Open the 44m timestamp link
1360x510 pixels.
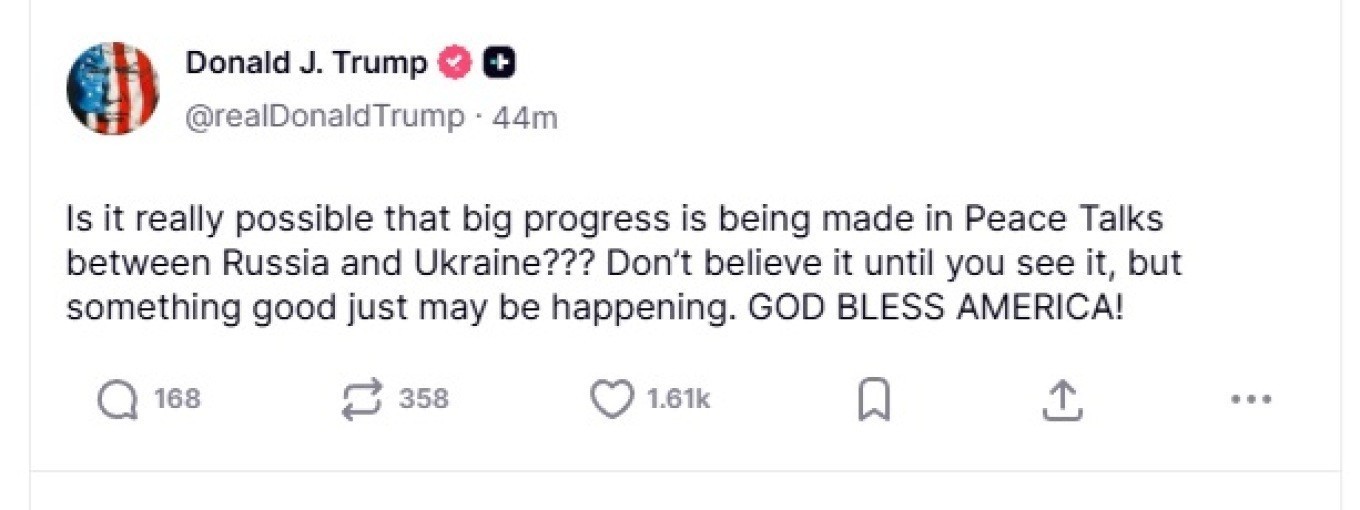point(525,117)
